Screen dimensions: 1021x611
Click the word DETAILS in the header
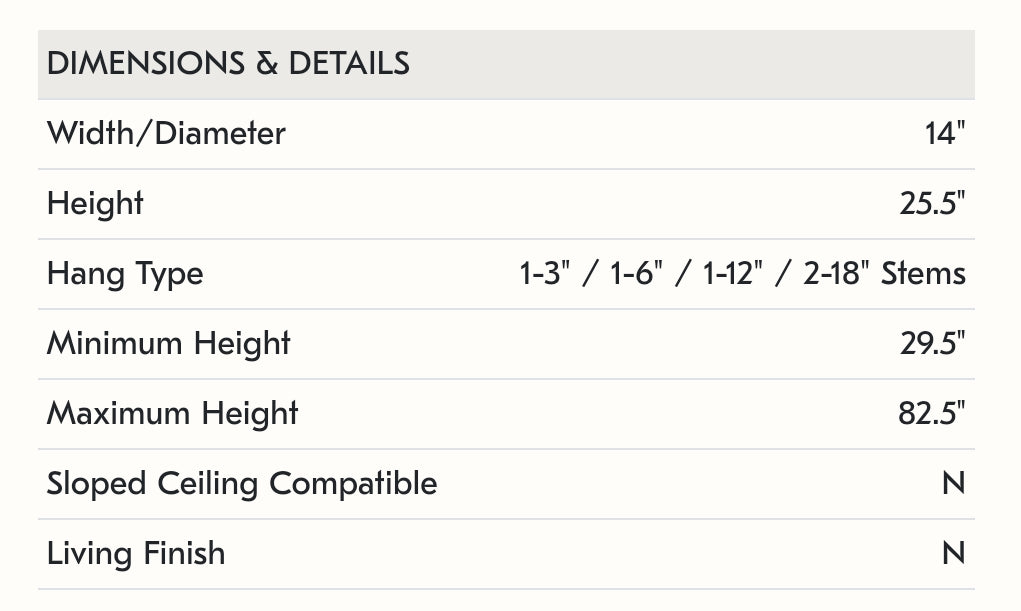pos(349,64)
